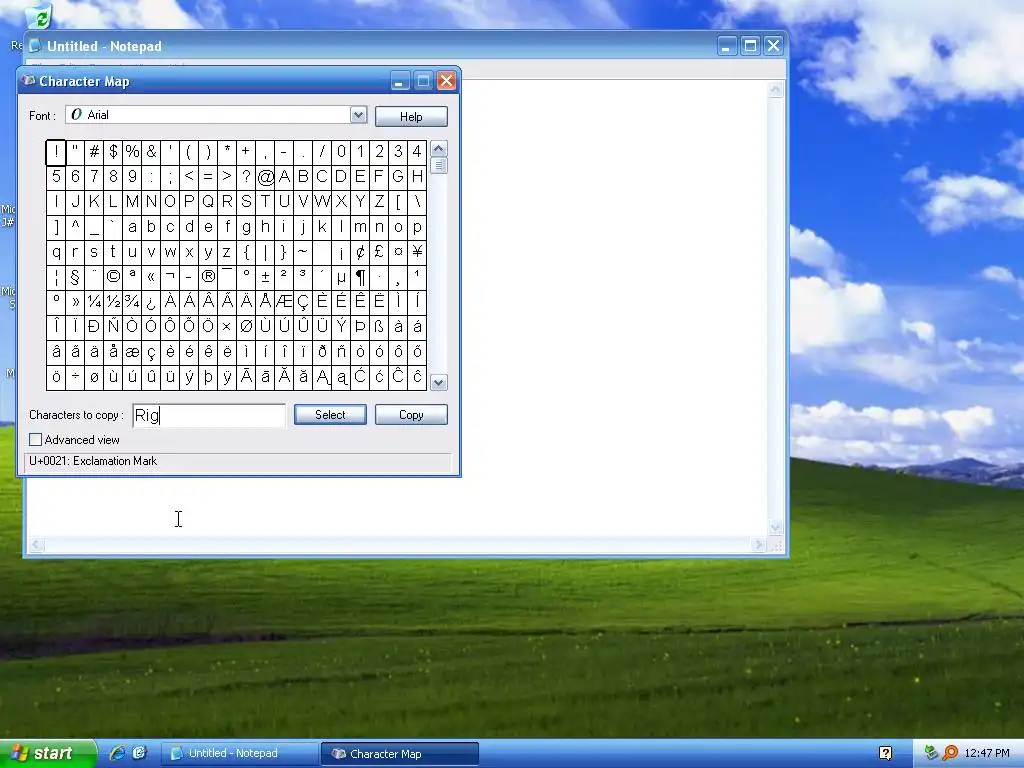This screenshot has height=768, width=1024.
Task: Select the cent ¢ character
Action: click(x=360, y=252)
